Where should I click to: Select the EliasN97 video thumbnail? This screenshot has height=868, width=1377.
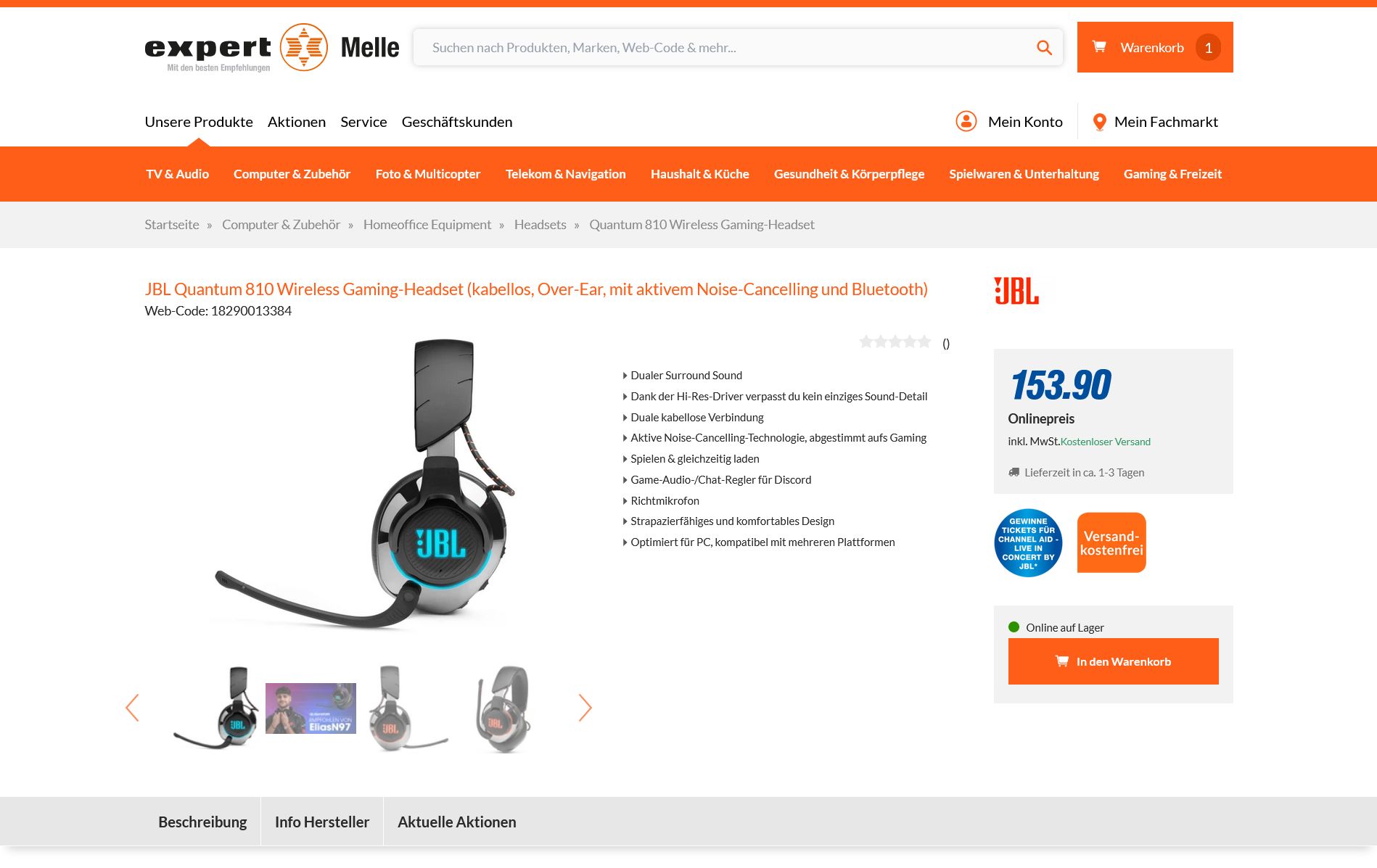point(311,708)
